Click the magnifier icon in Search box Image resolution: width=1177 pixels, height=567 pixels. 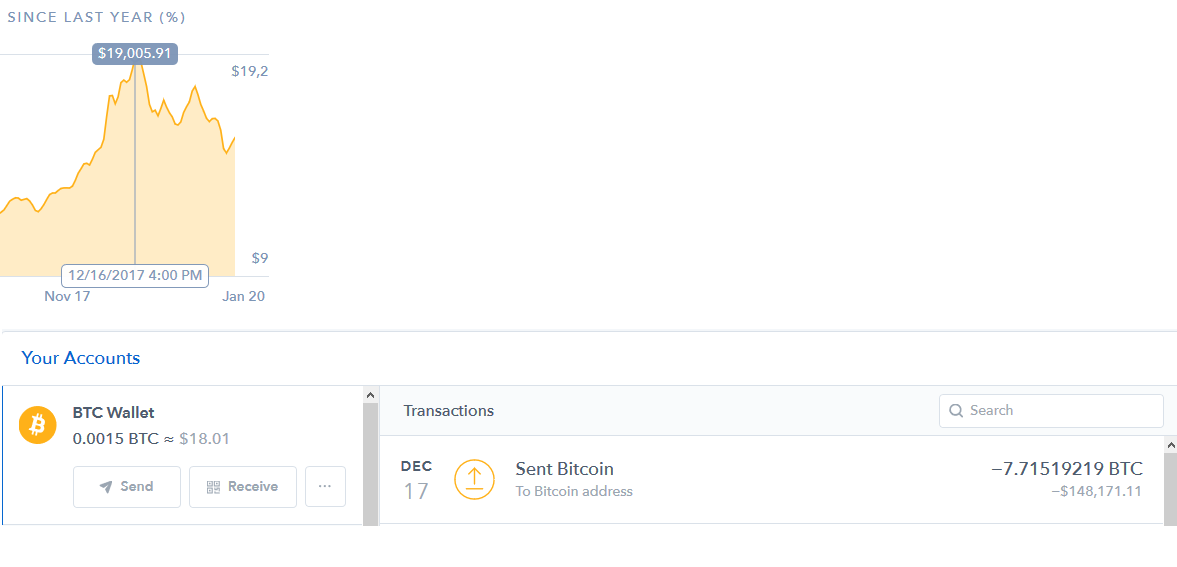[956, 411]
